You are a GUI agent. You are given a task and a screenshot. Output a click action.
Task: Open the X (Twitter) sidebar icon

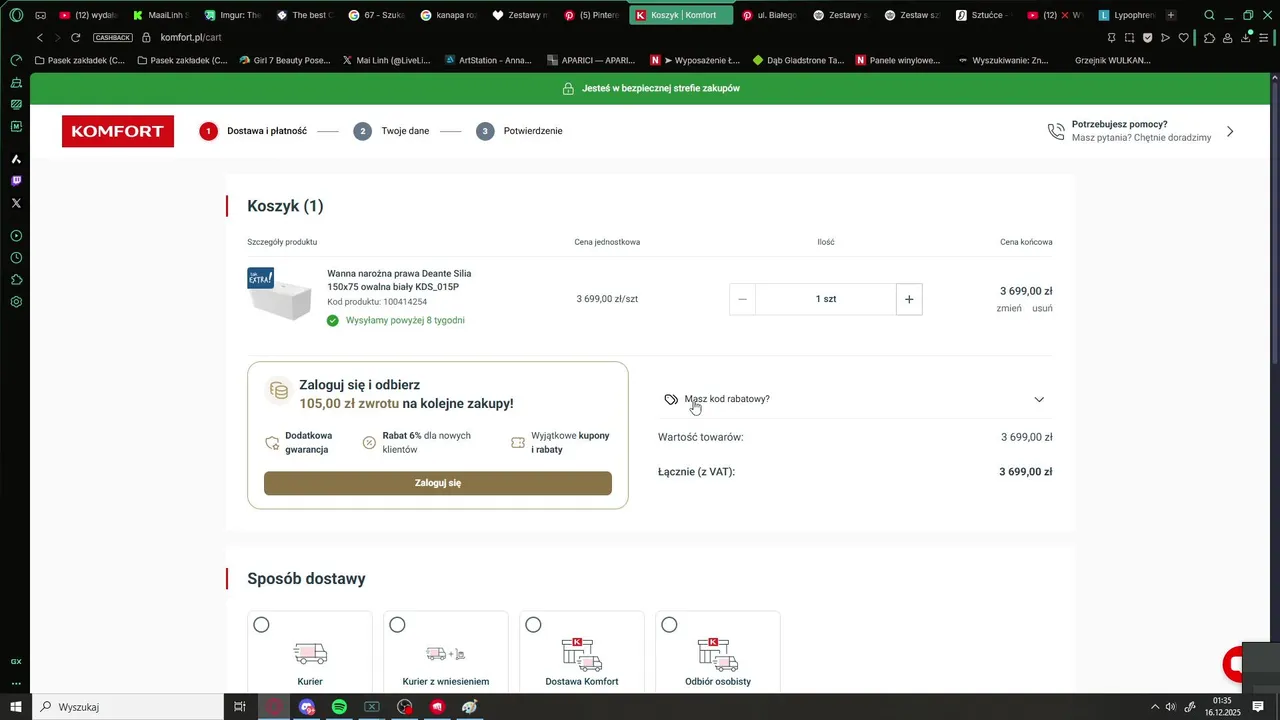(x=16, y=203)
